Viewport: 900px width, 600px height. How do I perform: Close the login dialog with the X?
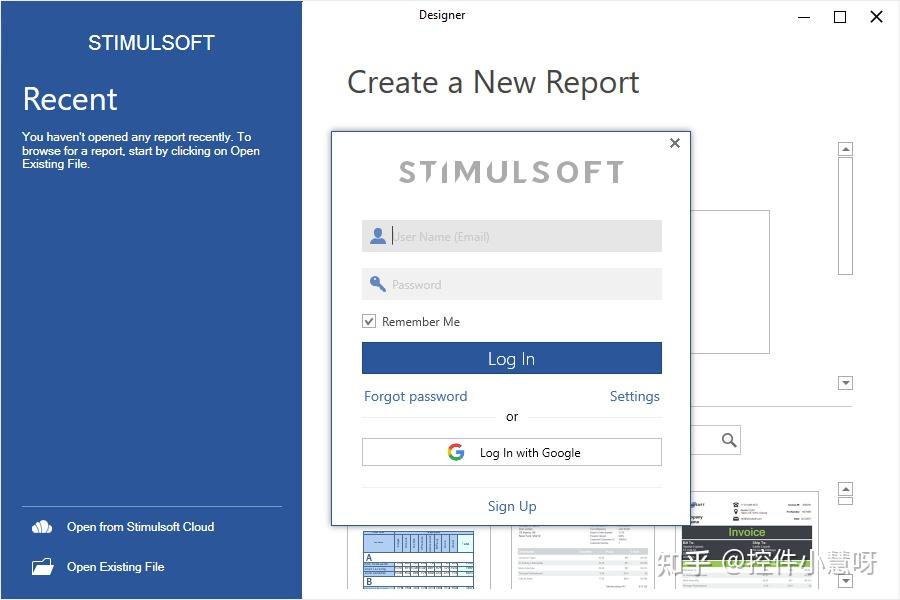[x=674, y=143]
